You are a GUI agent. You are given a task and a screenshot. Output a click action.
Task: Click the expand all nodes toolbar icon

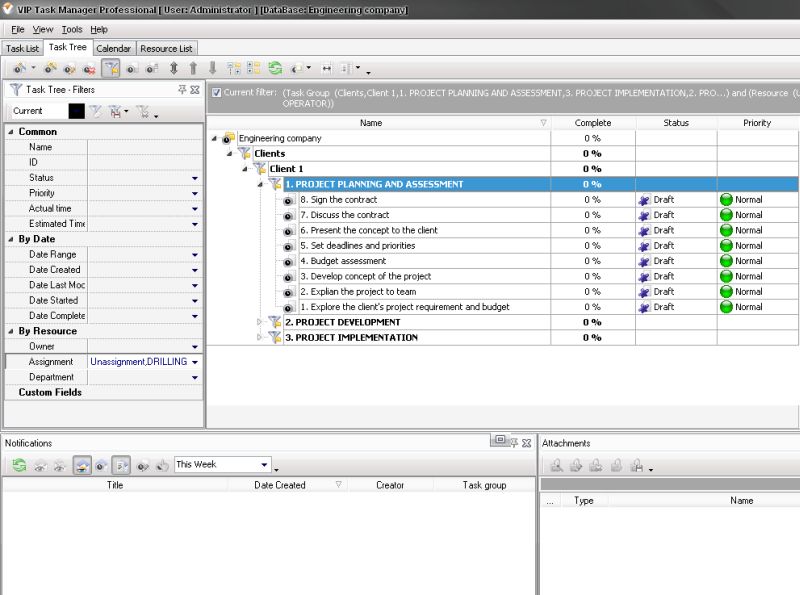[x=234, y=68]
